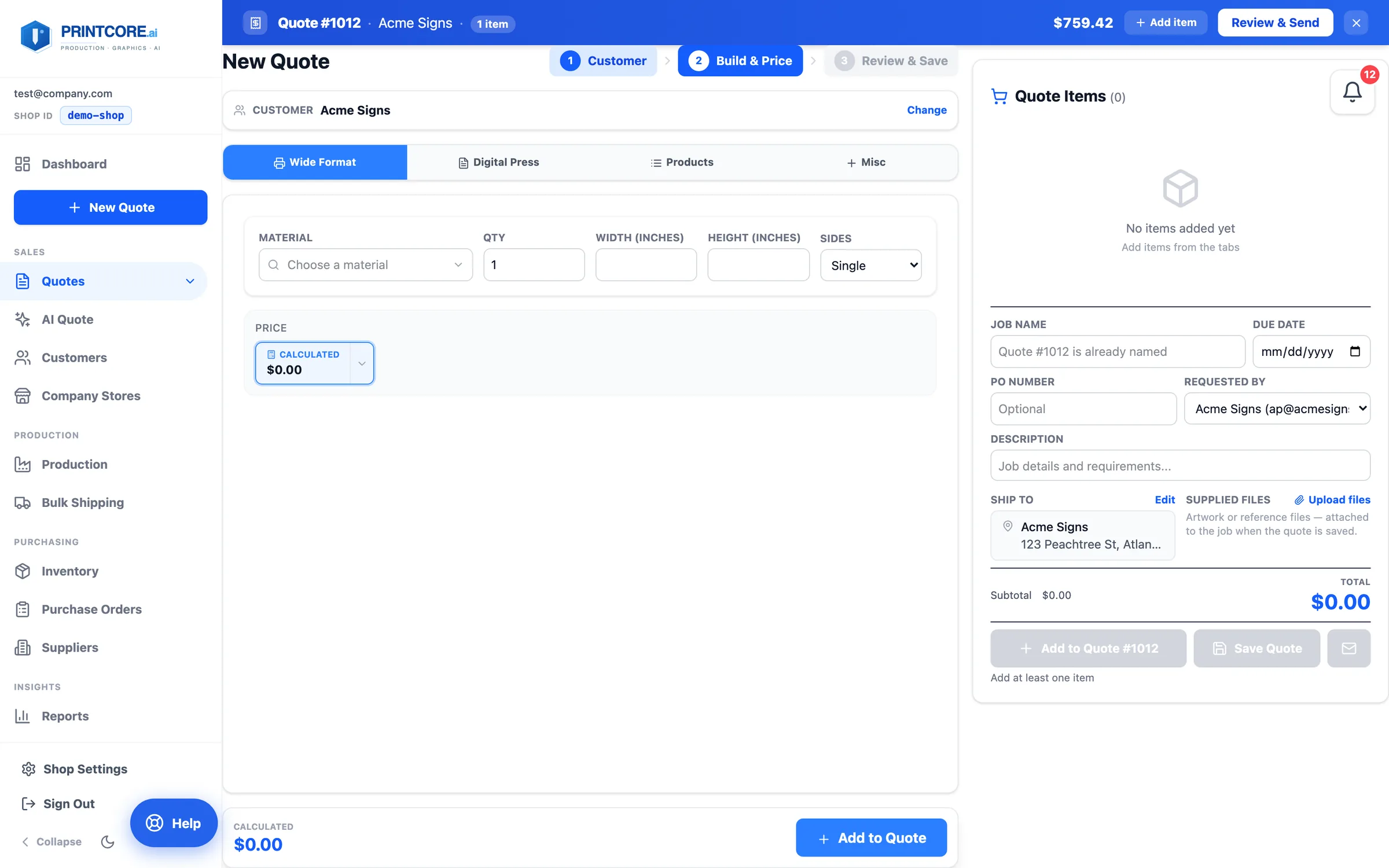Click the Review & Send button

coord(1275,23)
